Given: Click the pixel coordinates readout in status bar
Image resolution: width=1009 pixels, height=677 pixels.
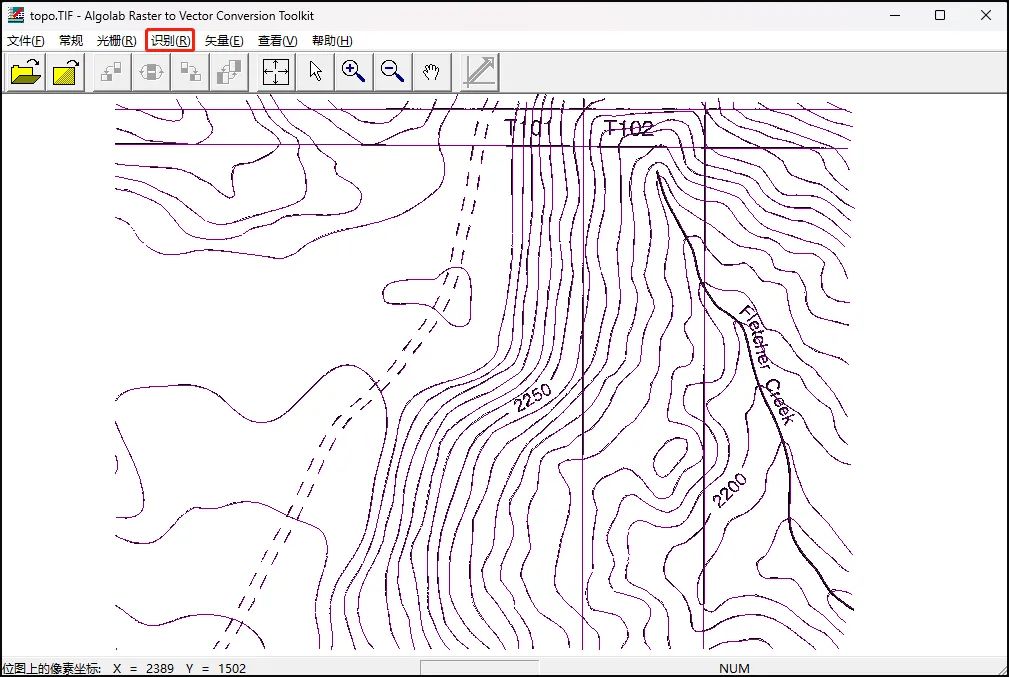Looking at the screenshot, I should 124,668.
